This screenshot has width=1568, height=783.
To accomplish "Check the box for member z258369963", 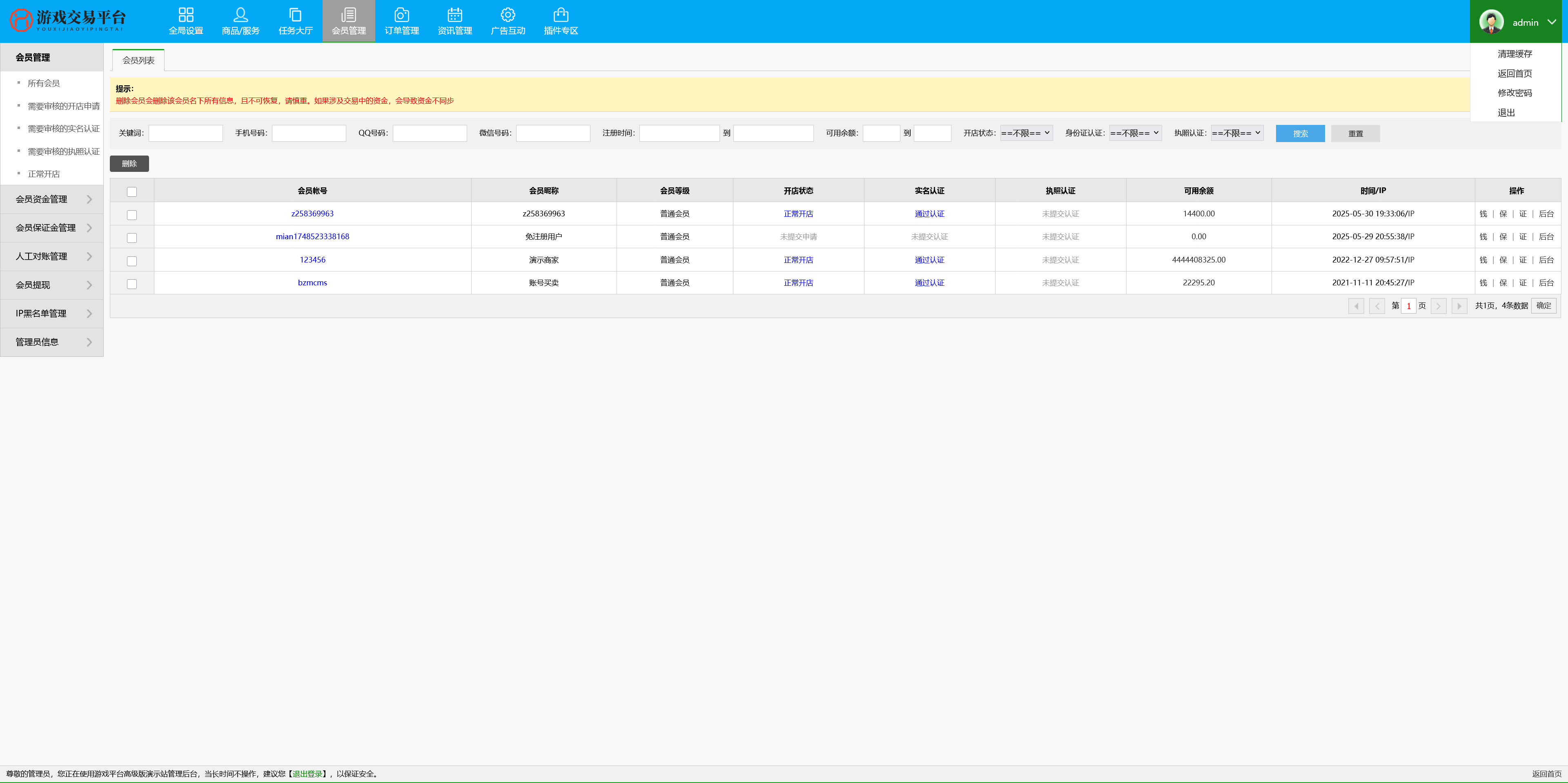I will (x=131, y=215).
